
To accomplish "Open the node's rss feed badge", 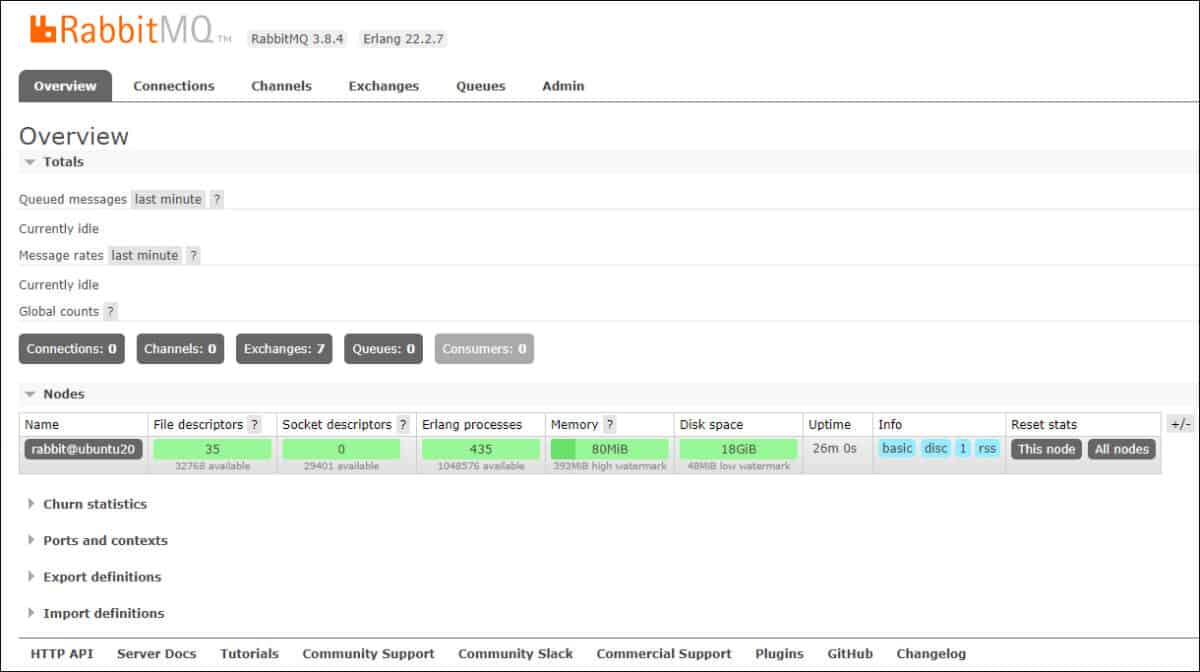I will 987,448.
